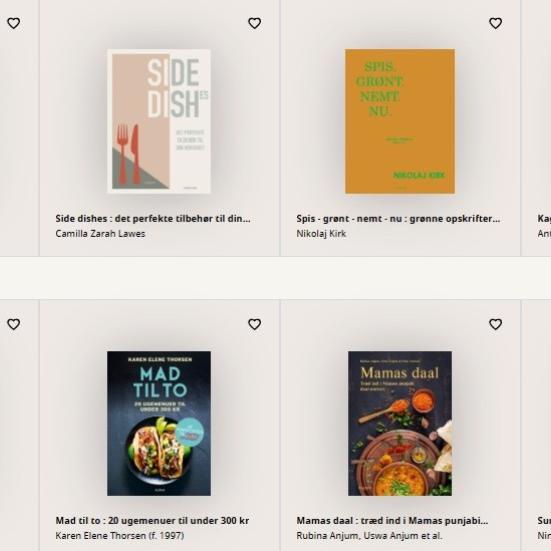Open the Side Dishes book cover
Image resolution: width=551 pixels, height=551 pixels.
159,121
